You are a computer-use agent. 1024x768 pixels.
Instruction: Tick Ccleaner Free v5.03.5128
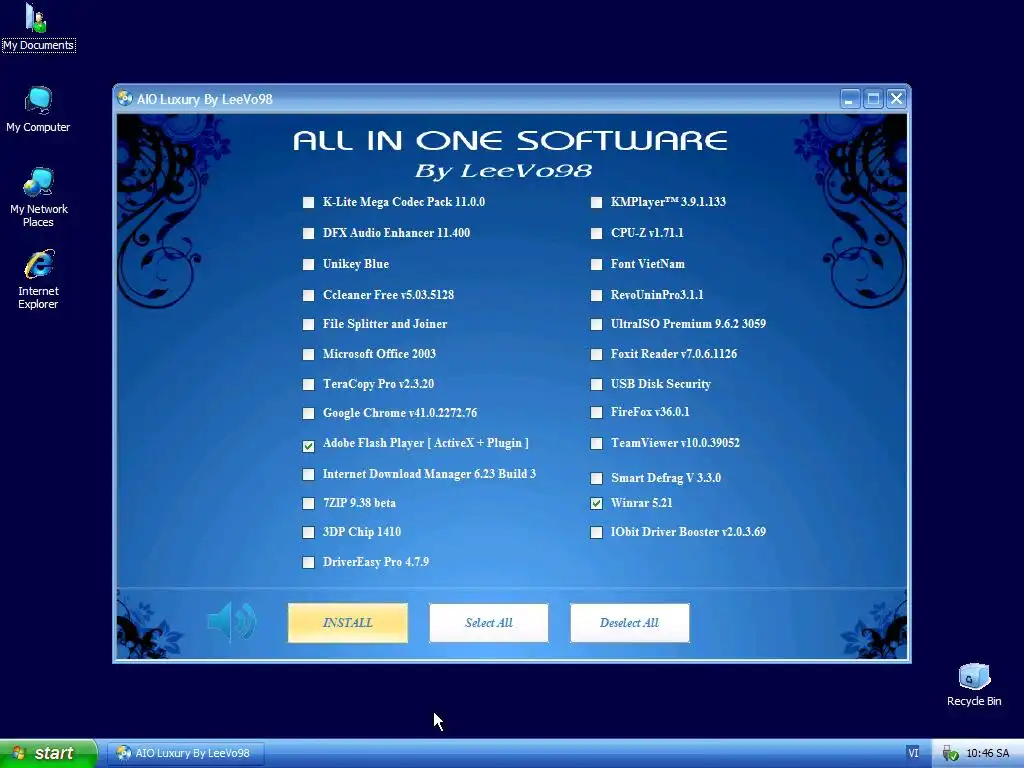pos(308,295)
